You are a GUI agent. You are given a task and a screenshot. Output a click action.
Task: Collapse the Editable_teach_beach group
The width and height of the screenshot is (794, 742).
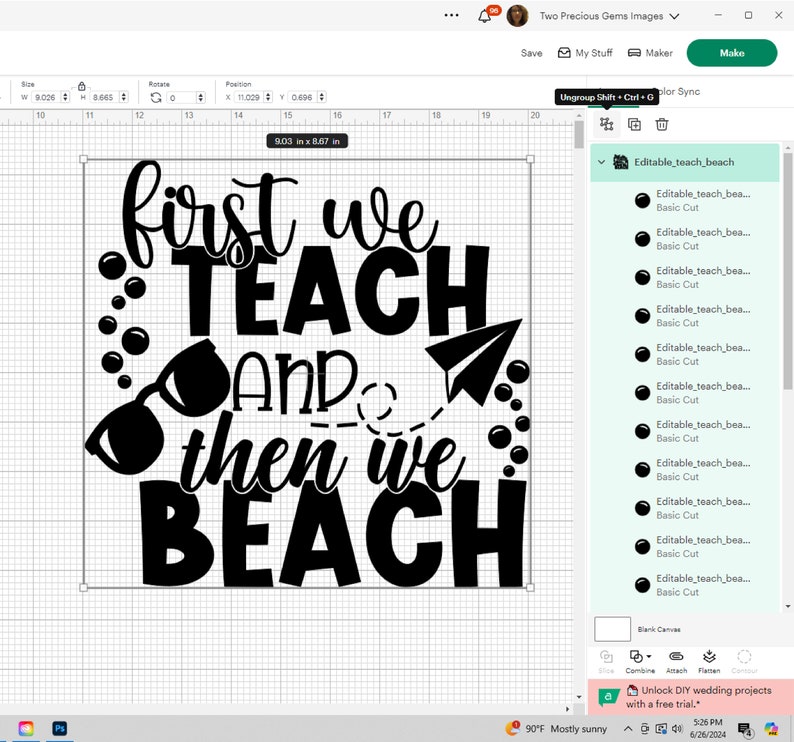point(601,162)
